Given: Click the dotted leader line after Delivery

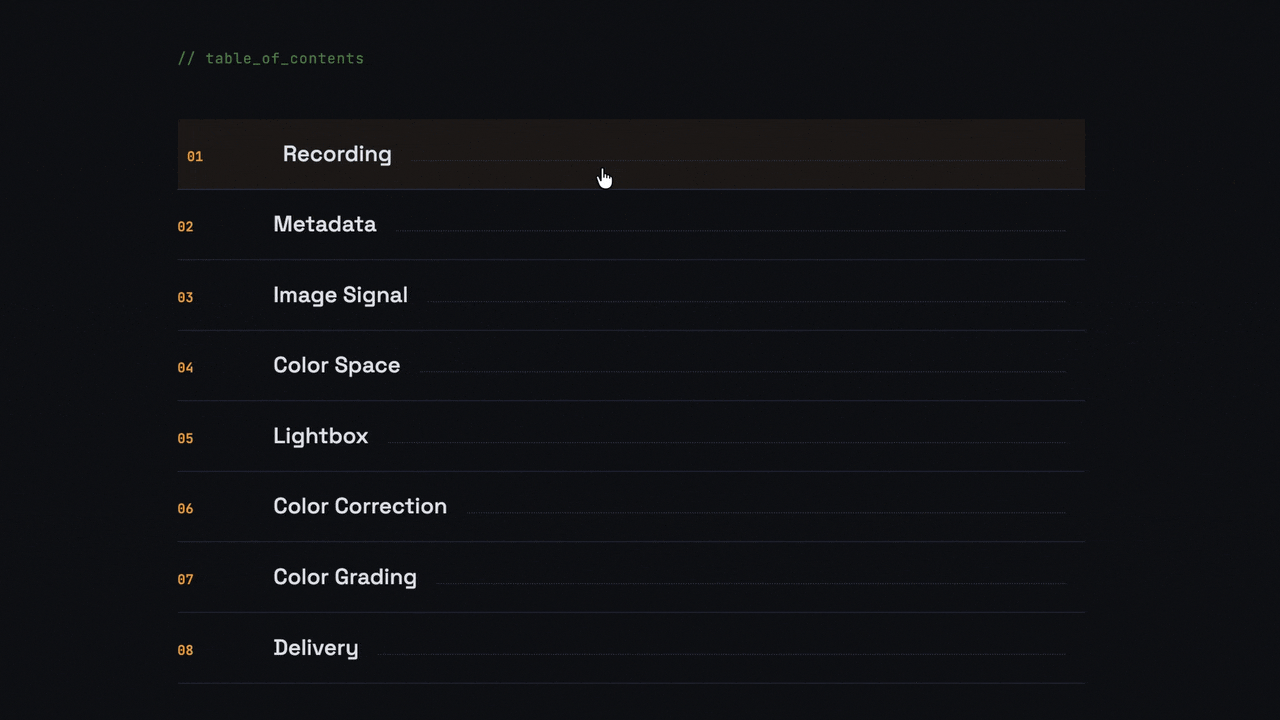Looking at the screenshot, I should (x=720, y=654).
